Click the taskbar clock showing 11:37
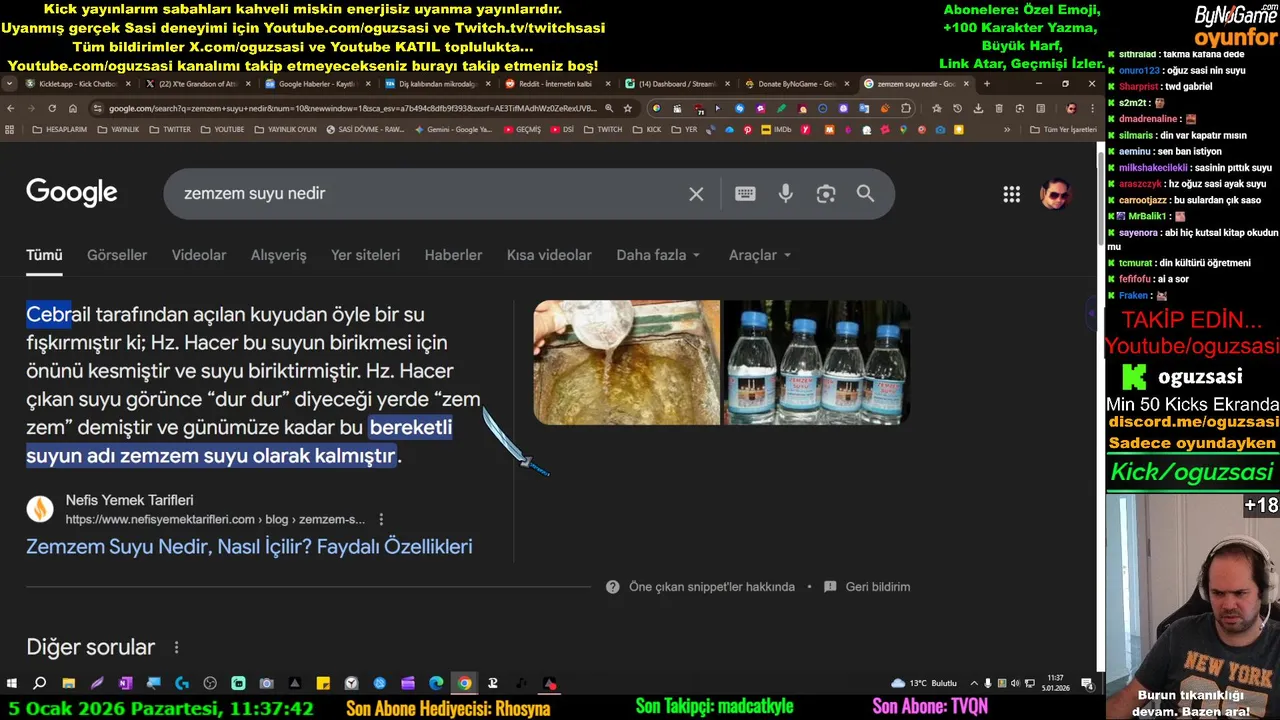 point(1055,683)
